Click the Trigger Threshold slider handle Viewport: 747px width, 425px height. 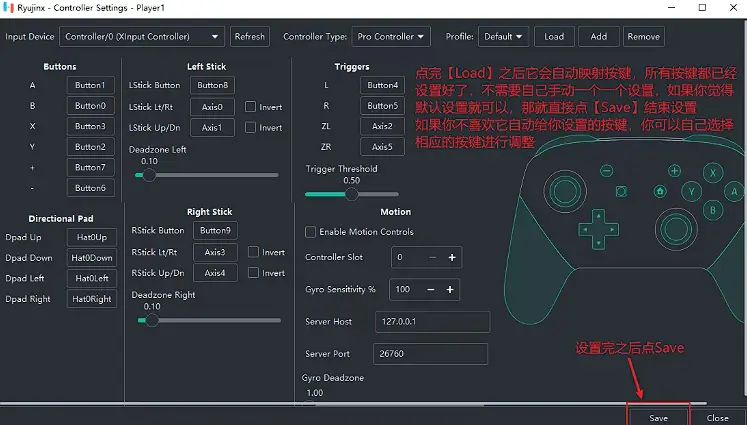click(351, 194)
